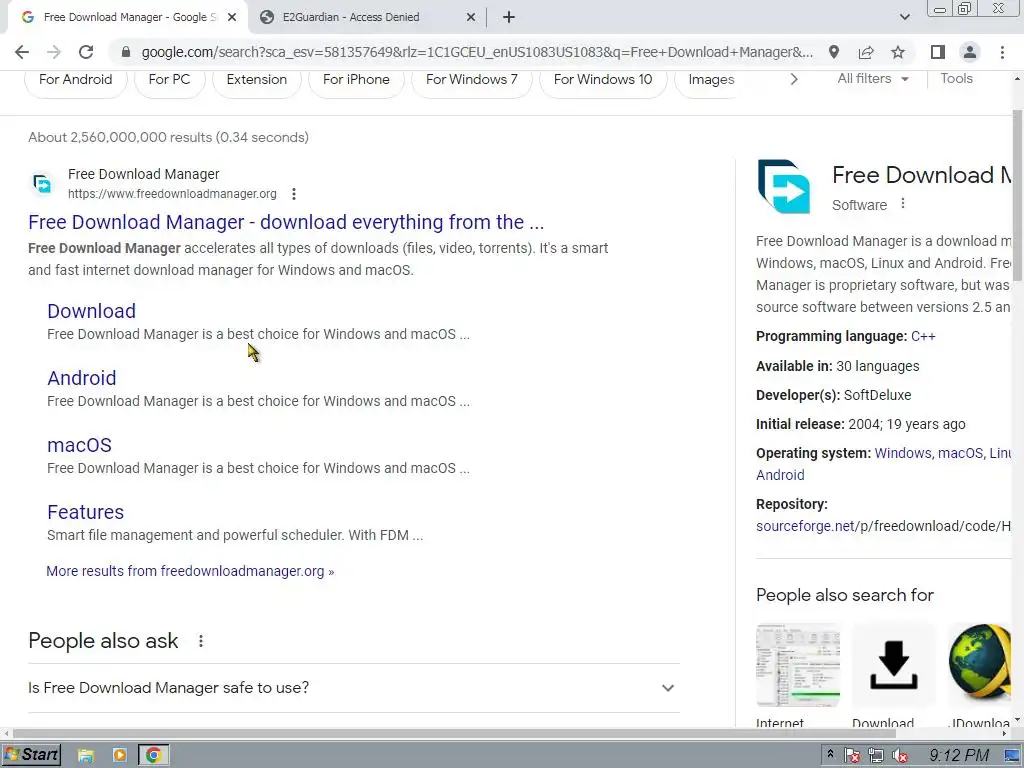
Task: Click the share page icon in address bar
Action: point(866,52)
